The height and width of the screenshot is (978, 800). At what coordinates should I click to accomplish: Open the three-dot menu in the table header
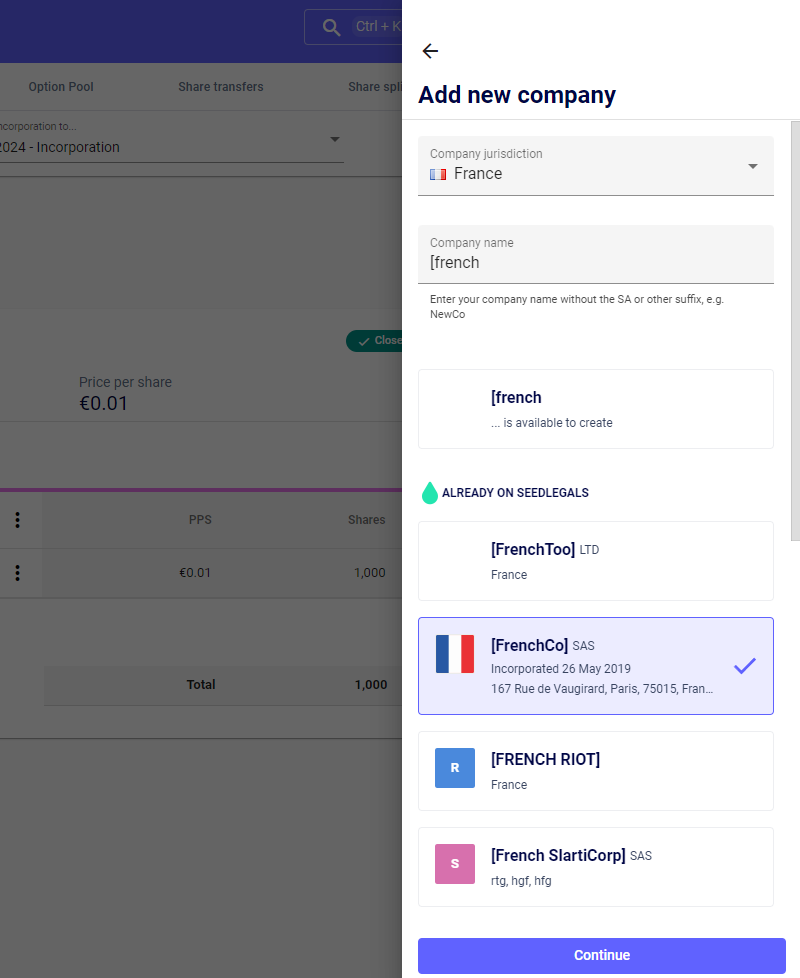click(x=17, y=520)
